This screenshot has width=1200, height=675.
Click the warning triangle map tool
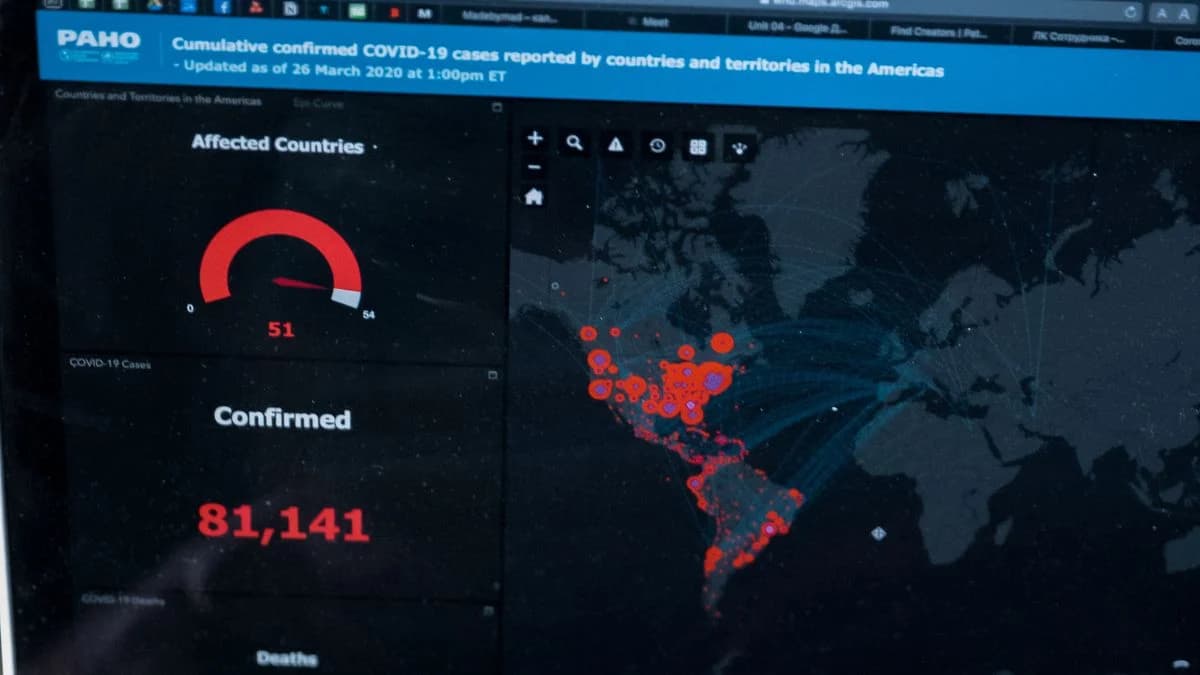(x=615, y=145)
